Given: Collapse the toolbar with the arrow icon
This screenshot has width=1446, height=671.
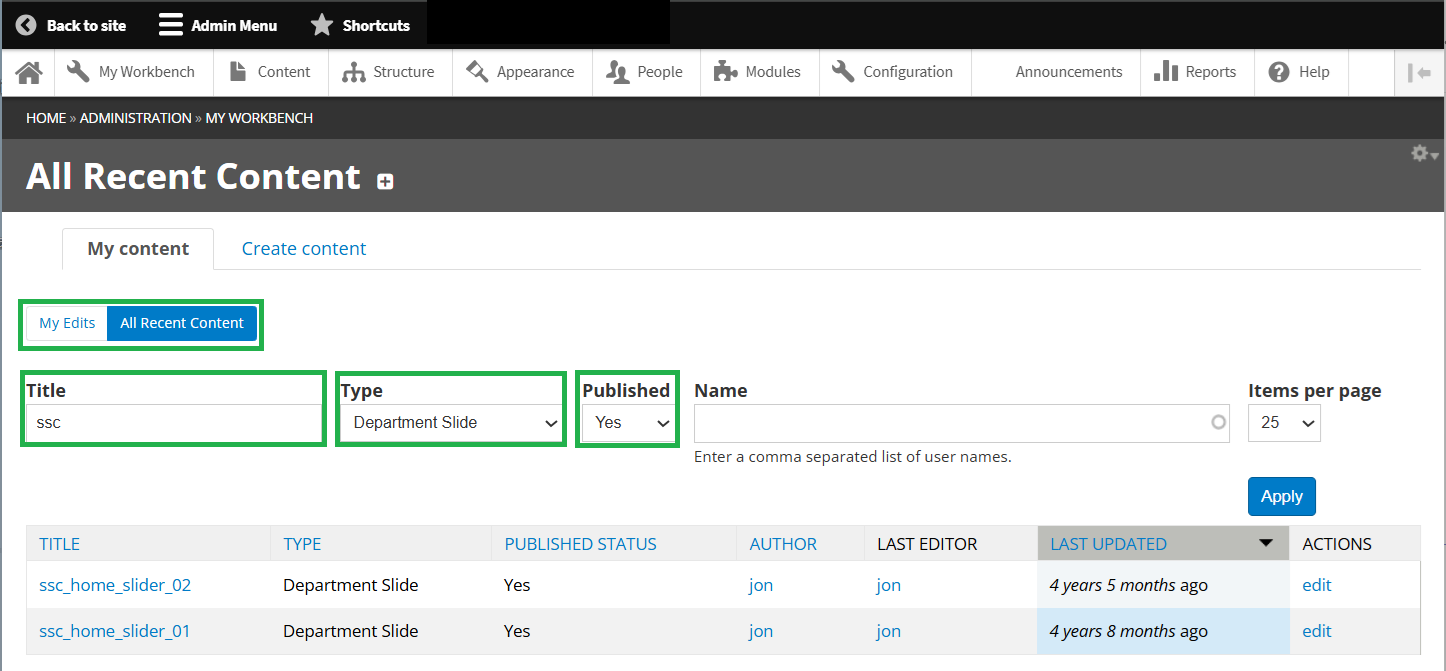Looking at the screenshot, I should coord(1419,72).
